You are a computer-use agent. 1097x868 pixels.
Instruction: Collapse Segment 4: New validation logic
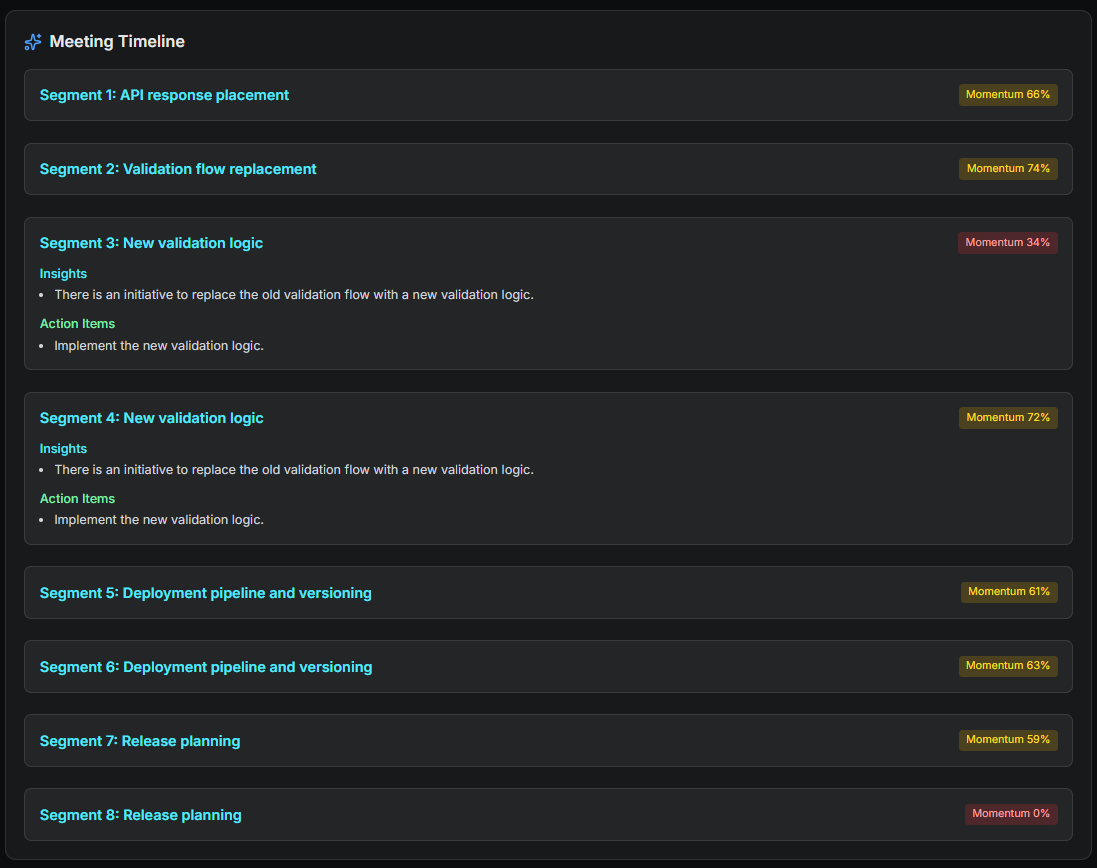[151, 418]
